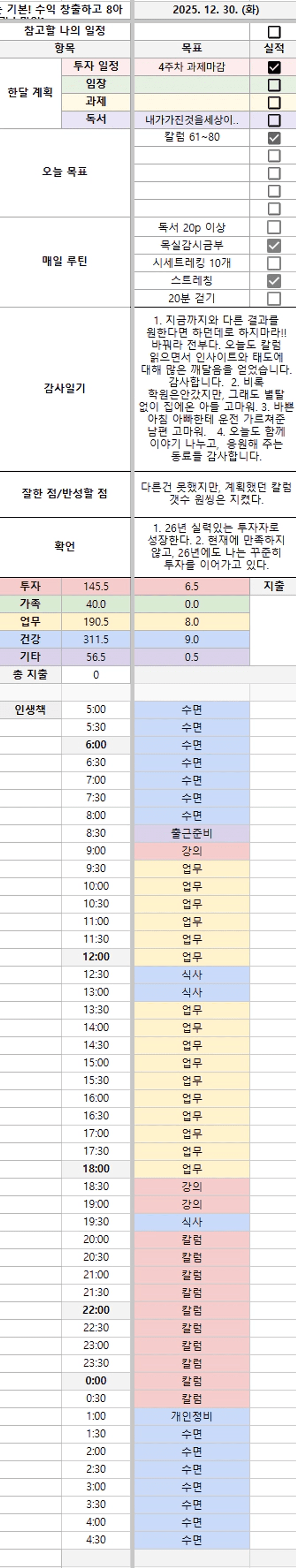Click the 잘한 점/반성할 점 note cell
Screen dimensions: 296x1568
tap(215, 493)
